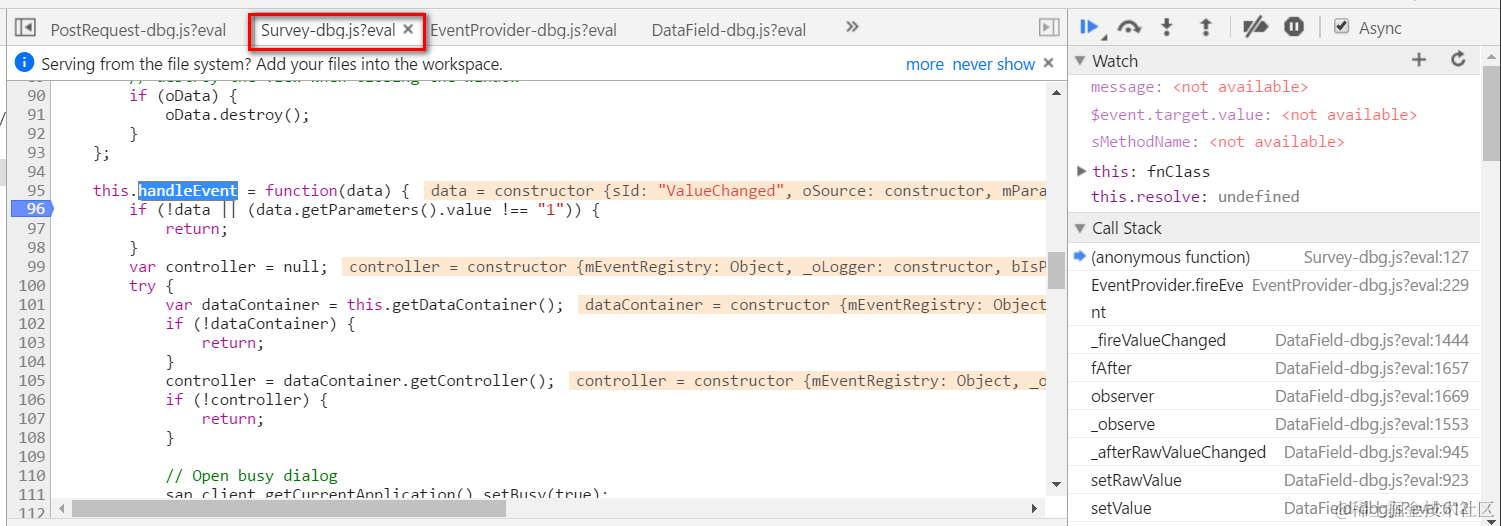Open the DataField-dbg.js?eval:1657 source link

[x=1372, y=368]
